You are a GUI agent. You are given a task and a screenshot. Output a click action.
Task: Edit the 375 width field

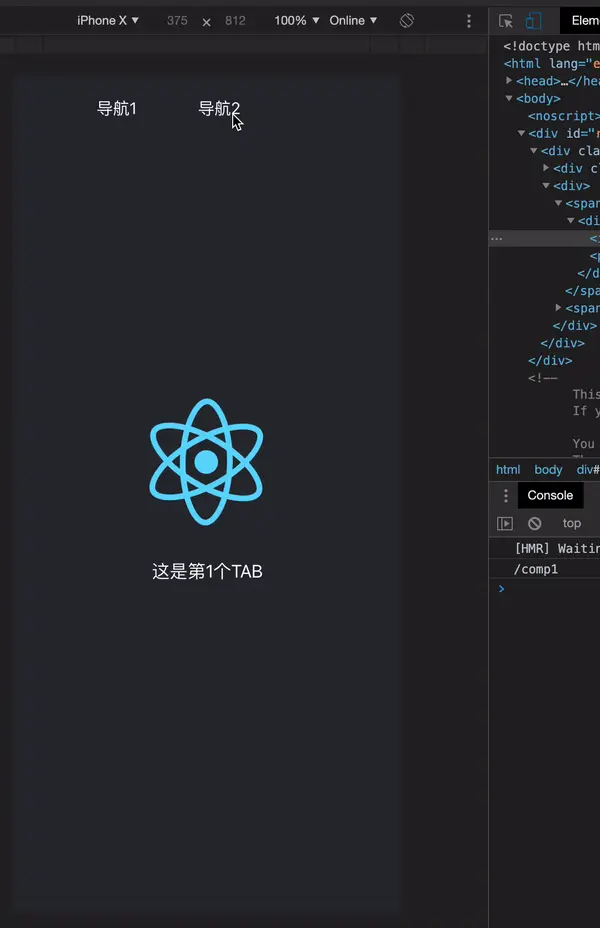pyautogui.click(x=177, y=21)
